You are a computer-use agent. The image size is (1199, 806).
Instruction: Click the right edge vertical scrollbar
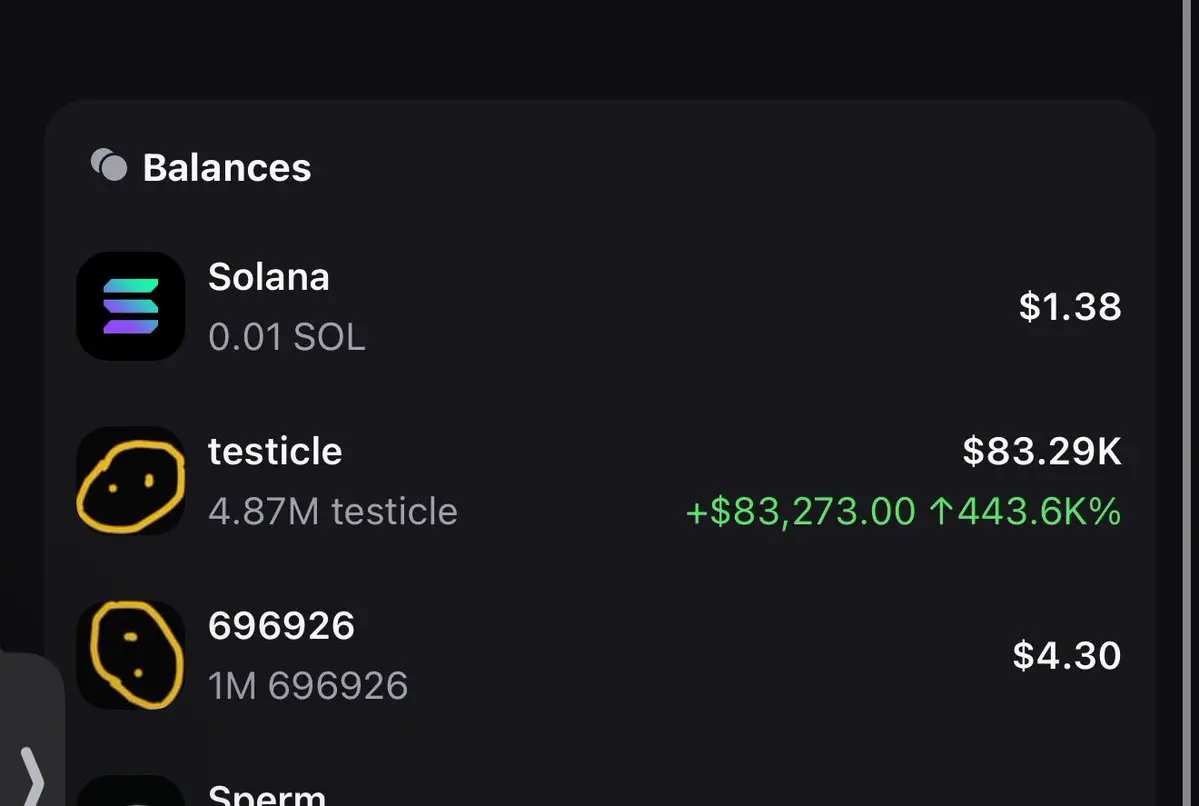click(1186, 400)
